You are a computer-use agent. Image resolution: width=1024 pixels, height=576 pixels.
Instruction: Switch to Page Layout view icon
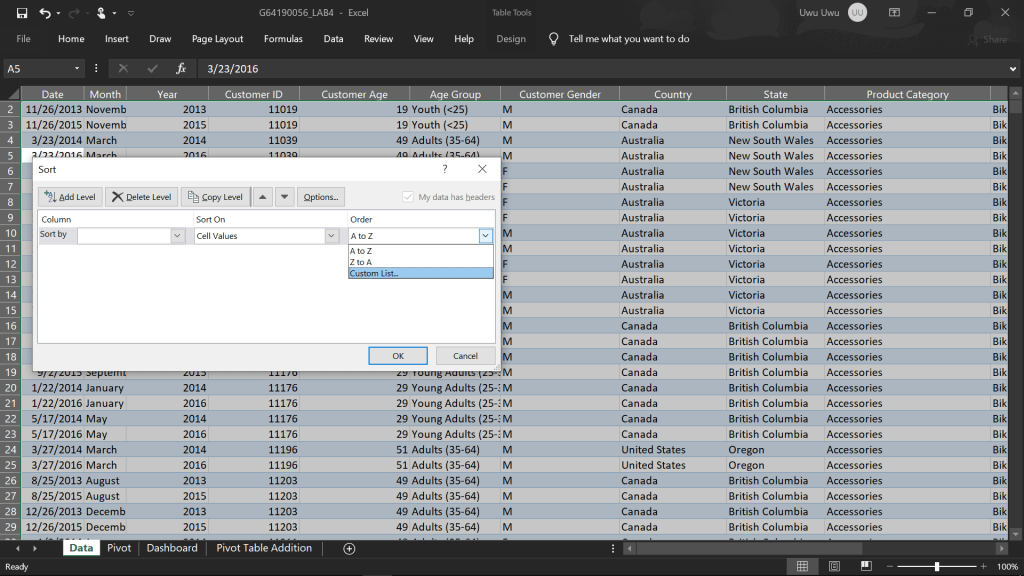[833, 567]
